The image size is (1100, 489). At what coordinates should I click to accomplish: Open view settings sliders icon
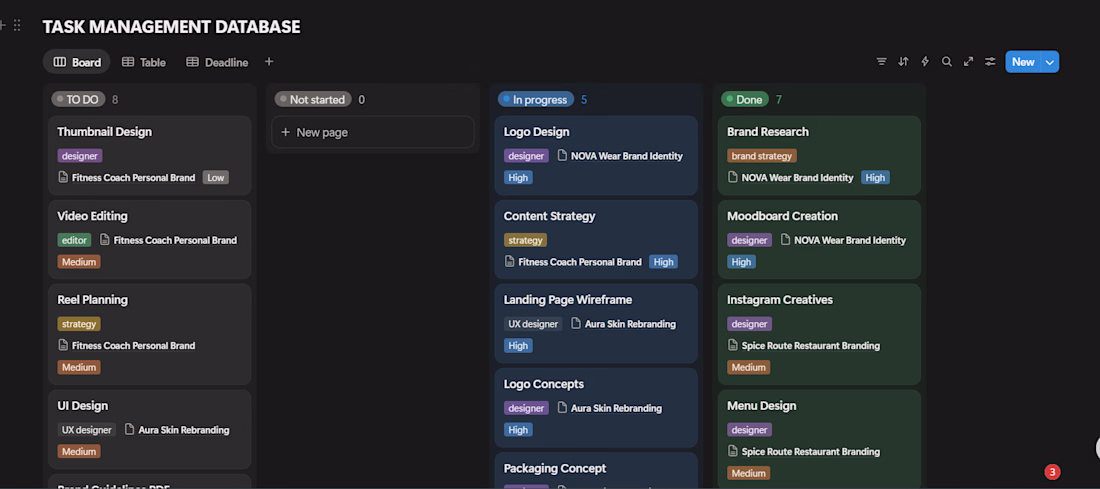[x=990, y=62]
